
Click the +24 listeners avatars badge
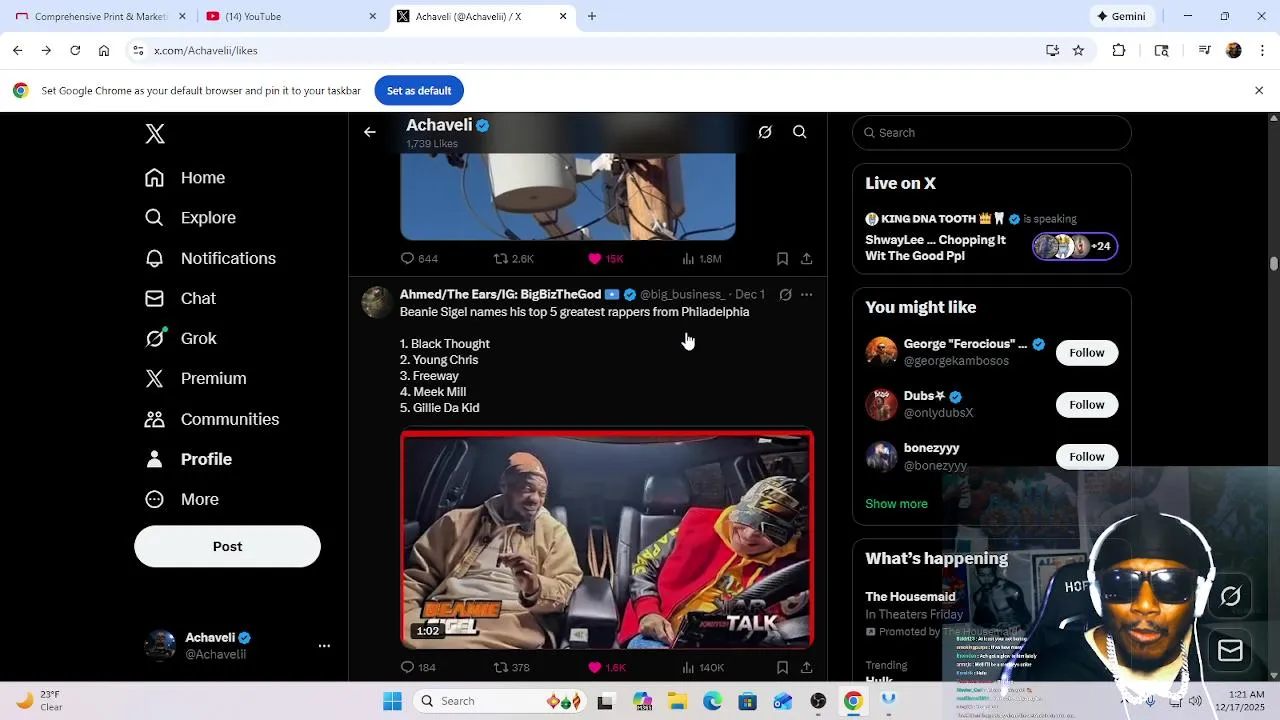[x=1075, y=246]
